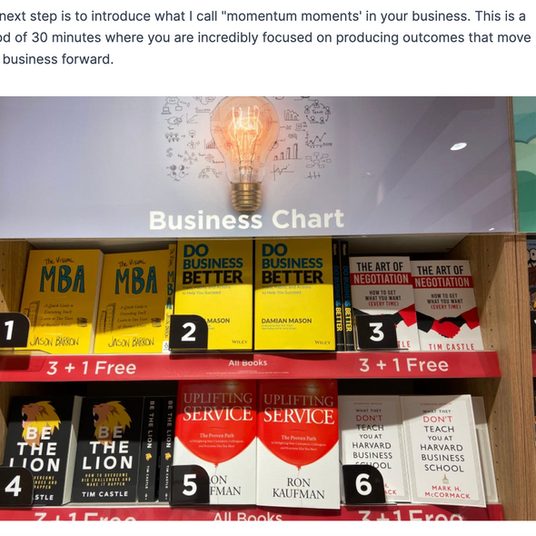Click the 'Do Business Better' book spines
536x536 pixels.
pos(343,295)
